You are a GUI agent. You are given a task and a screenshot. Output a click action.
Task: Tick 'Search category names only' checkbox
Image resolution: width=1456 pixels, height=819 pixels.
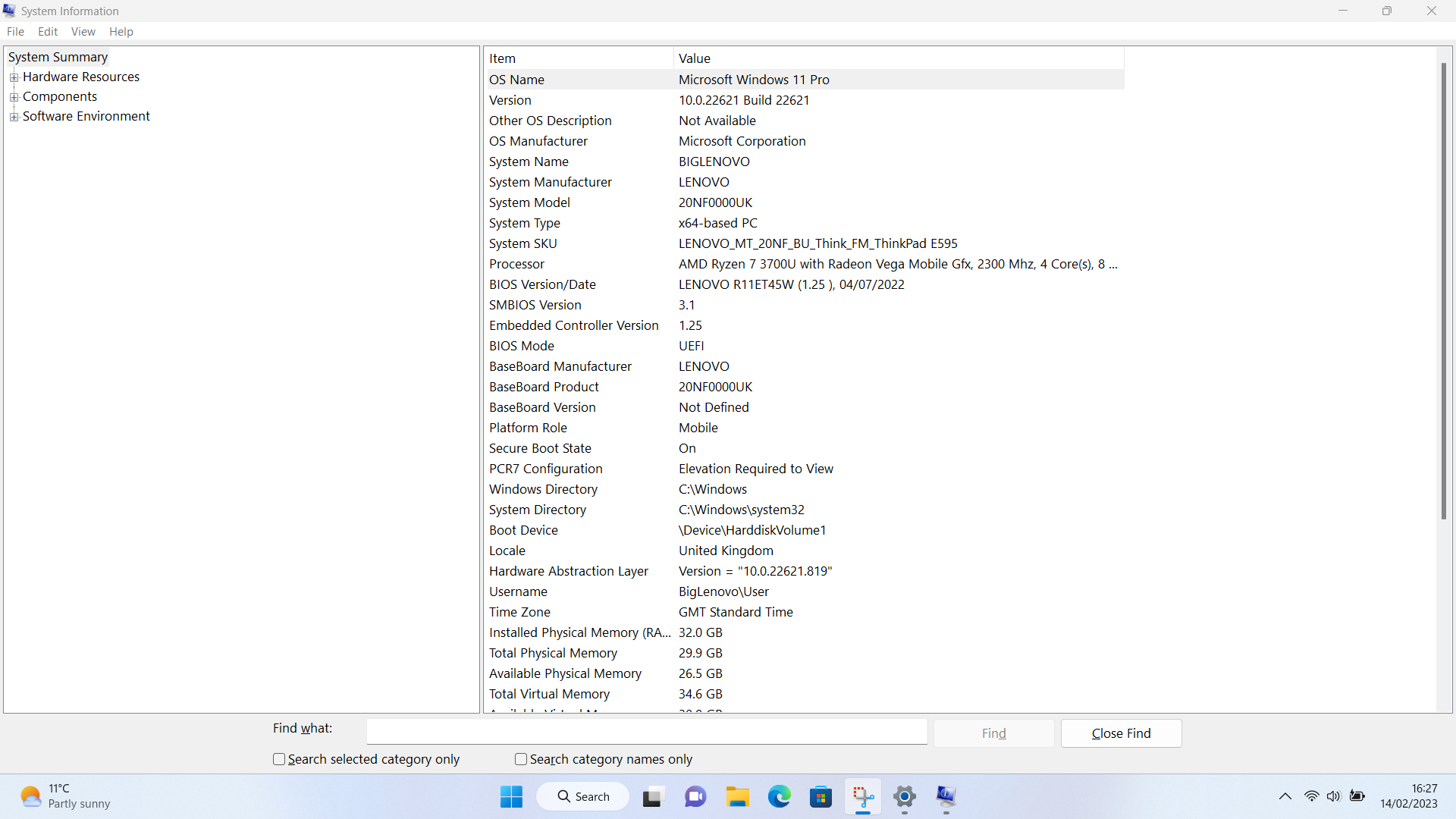pyautogui.click(x=521, y=759)
